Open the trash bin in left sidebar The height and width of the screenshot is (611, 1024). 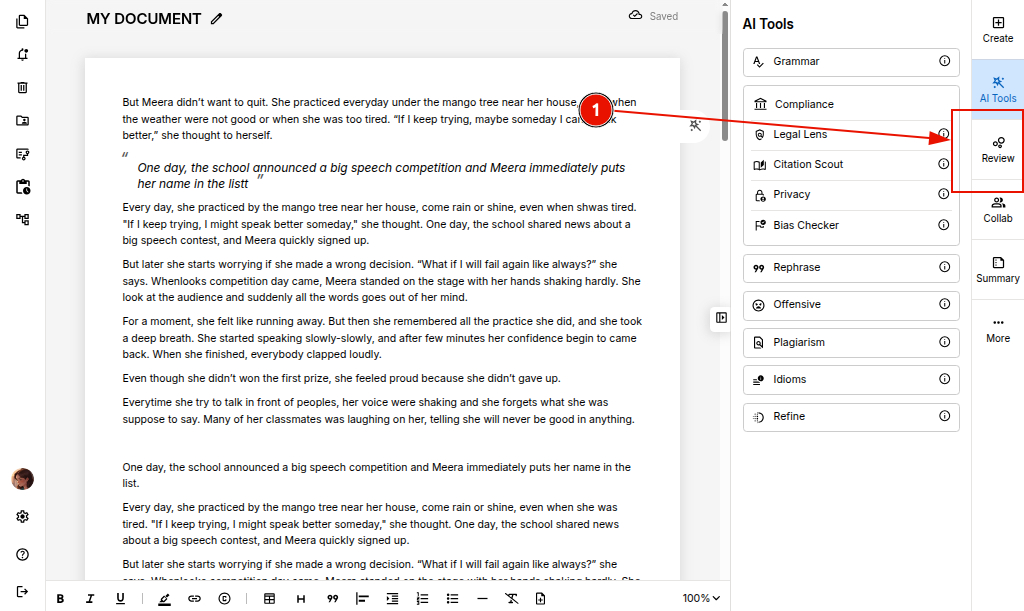(x=22, y=87)
